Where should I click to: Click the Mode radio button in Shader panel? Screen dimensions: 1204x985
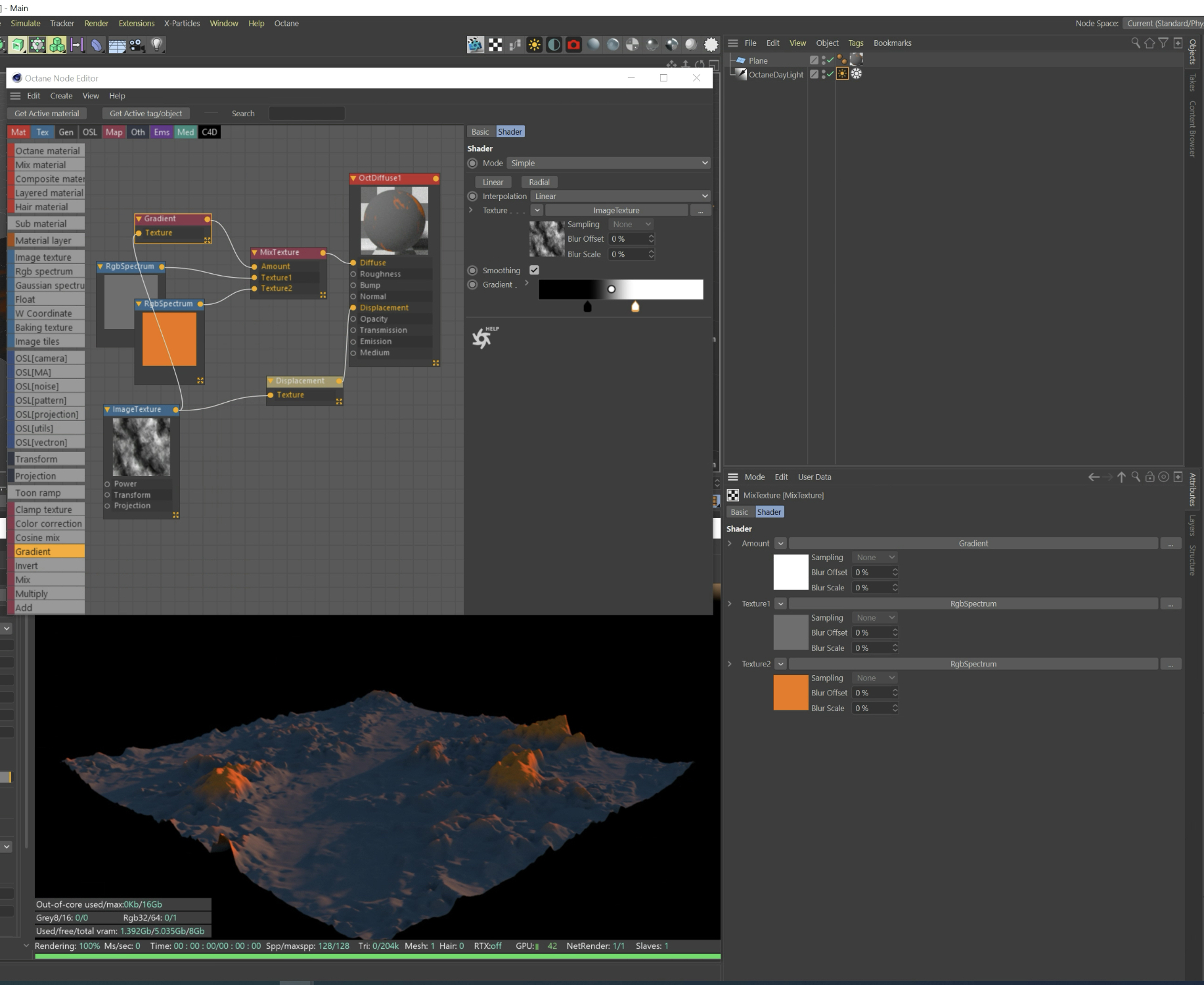pos(472,163)
